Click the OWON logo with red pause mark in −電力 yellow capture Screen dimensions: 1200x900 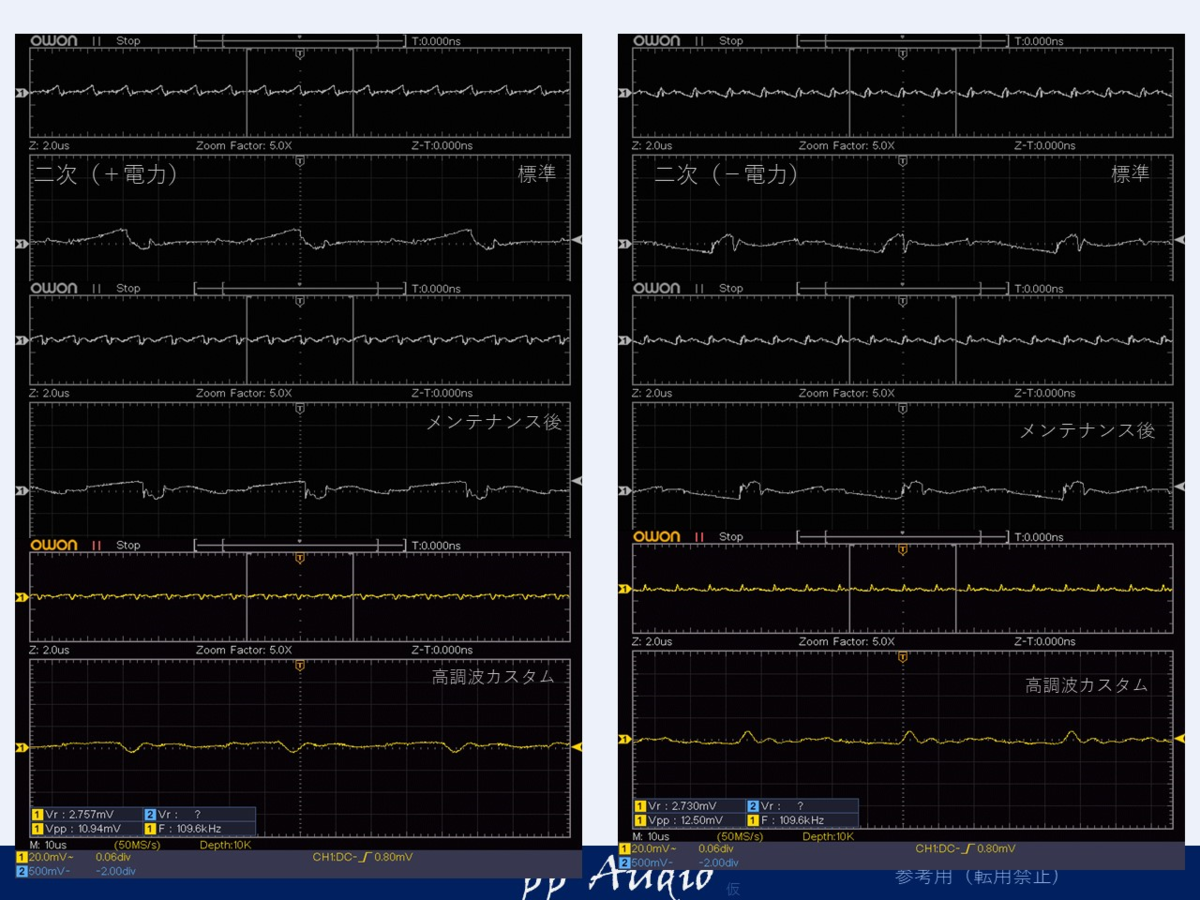[657, 536]
